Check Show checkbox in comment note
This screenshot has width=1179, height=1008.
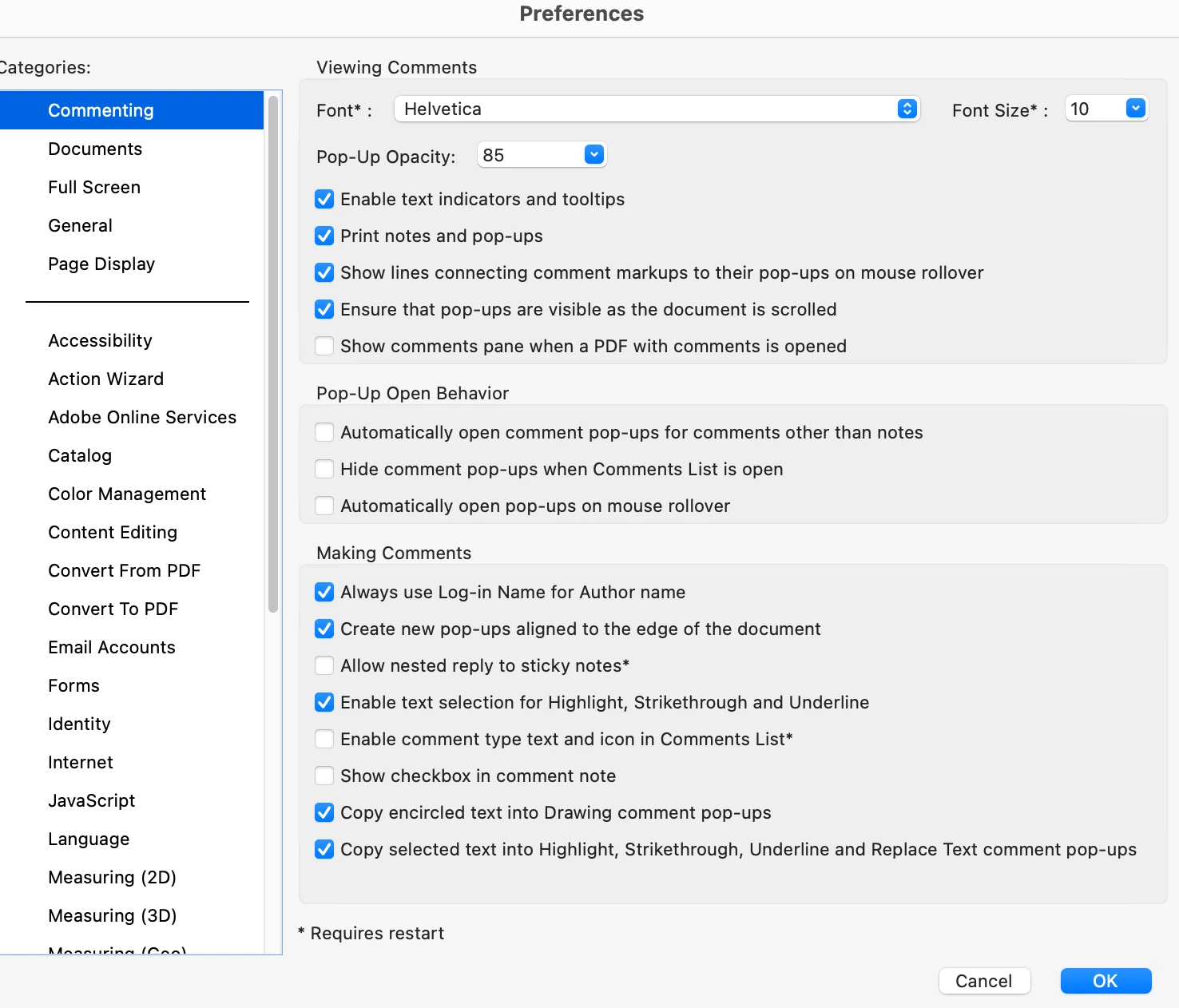point(324,776)
